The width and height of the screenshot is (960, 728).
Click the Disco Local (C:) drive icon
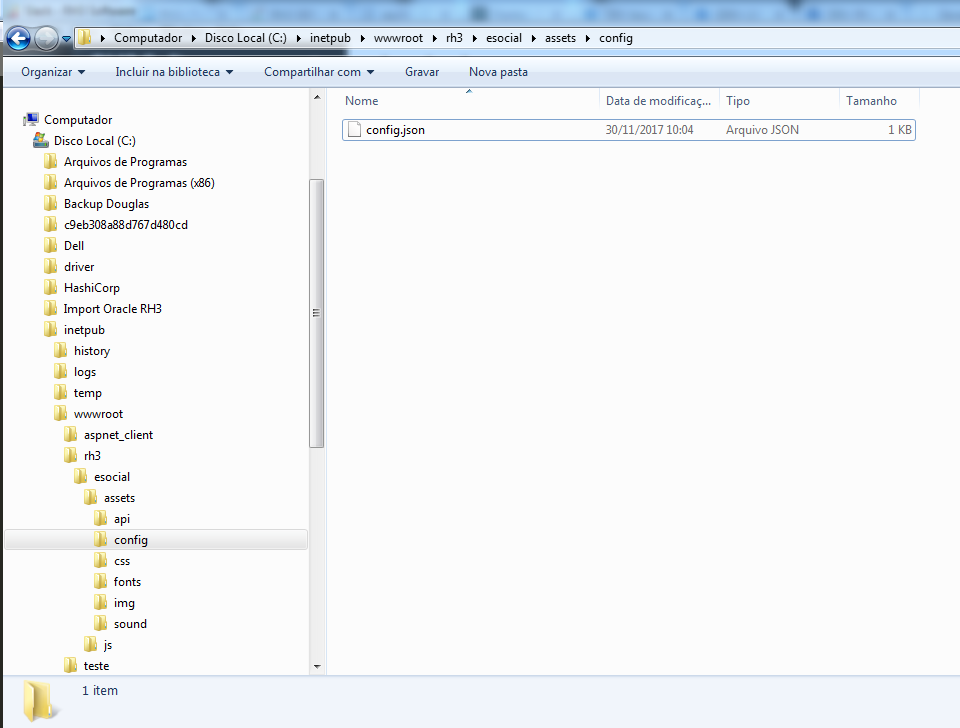tap(41, 141)
